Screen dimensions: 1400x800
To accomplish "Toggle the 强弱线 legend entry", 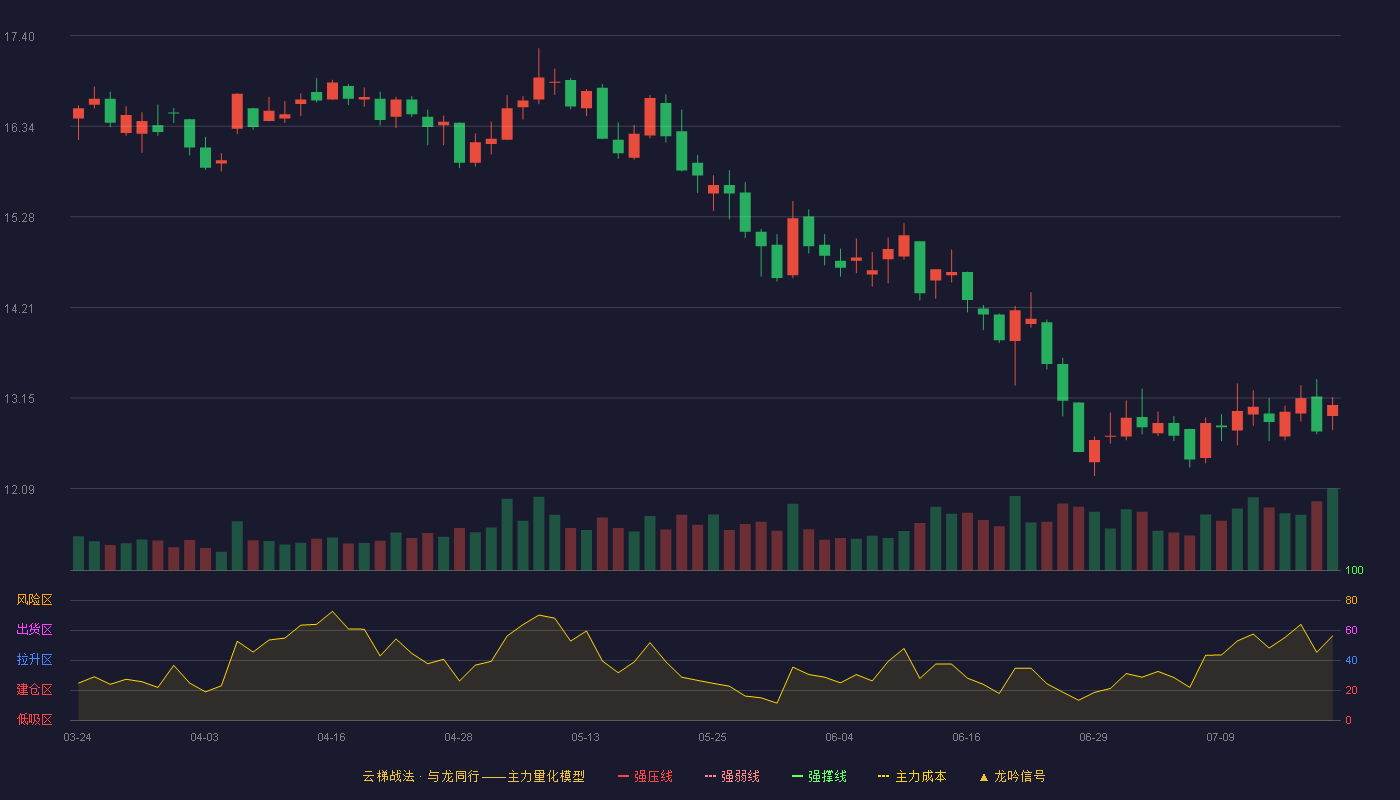I will click(x=732, y=776).
